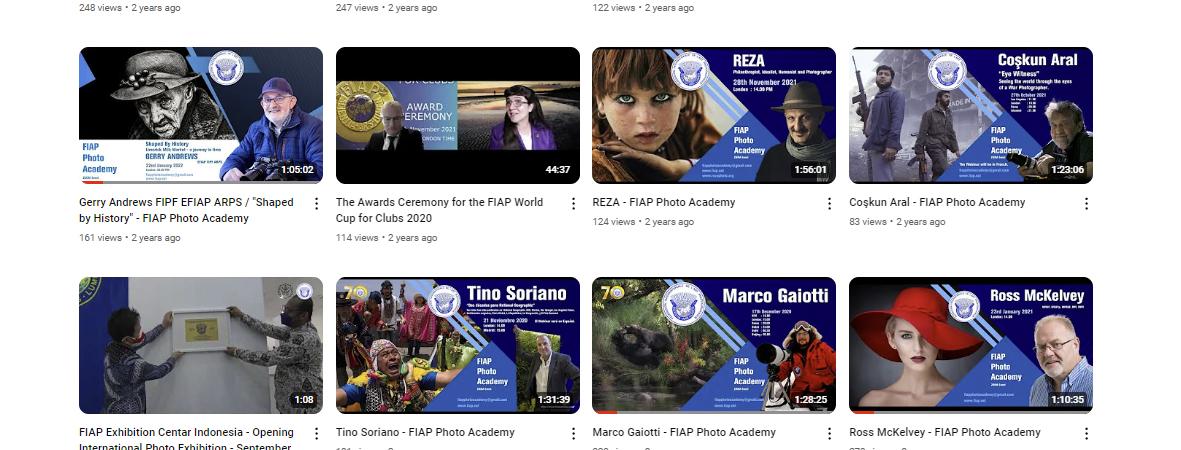Viewport: 1181px width, 450px height.
Task: Open title Coşkun Aral - FIAP Photo Academy
Action: click(937, 202)
